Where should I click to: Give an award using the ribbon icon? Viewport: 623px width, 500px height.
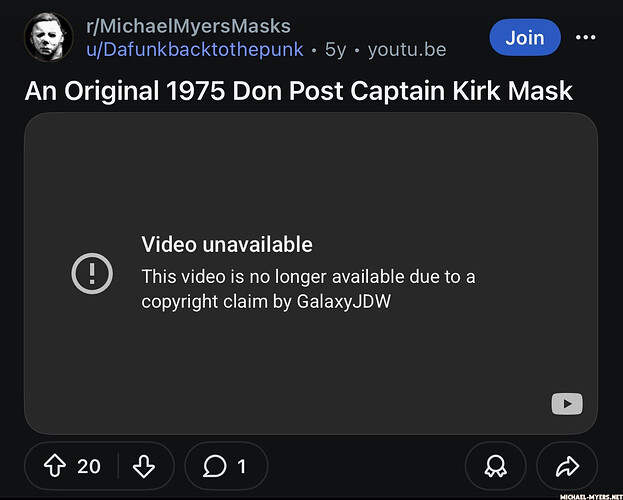click(x=495, y=466)
